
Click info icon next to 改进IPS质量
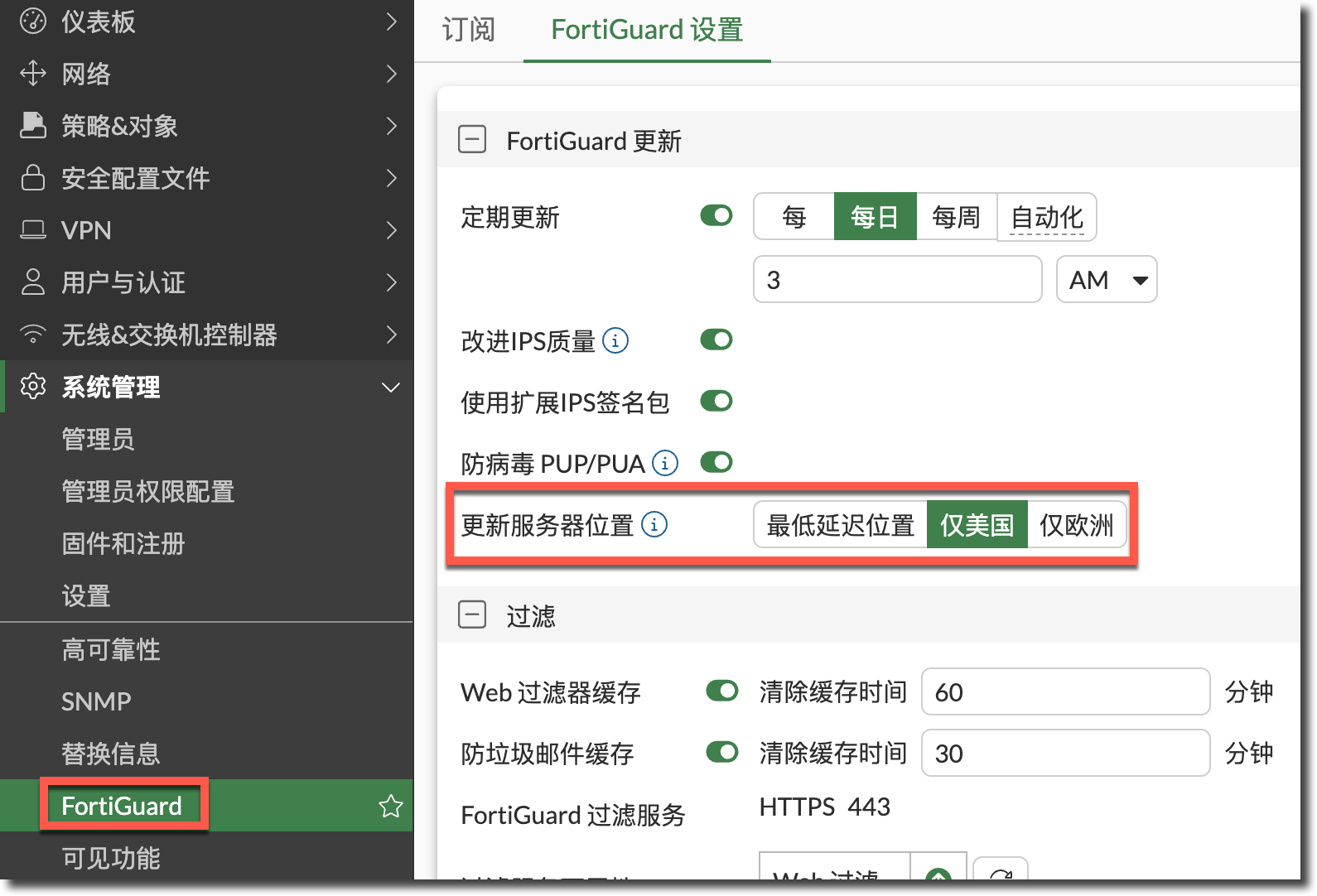click(x=615, y=340)
